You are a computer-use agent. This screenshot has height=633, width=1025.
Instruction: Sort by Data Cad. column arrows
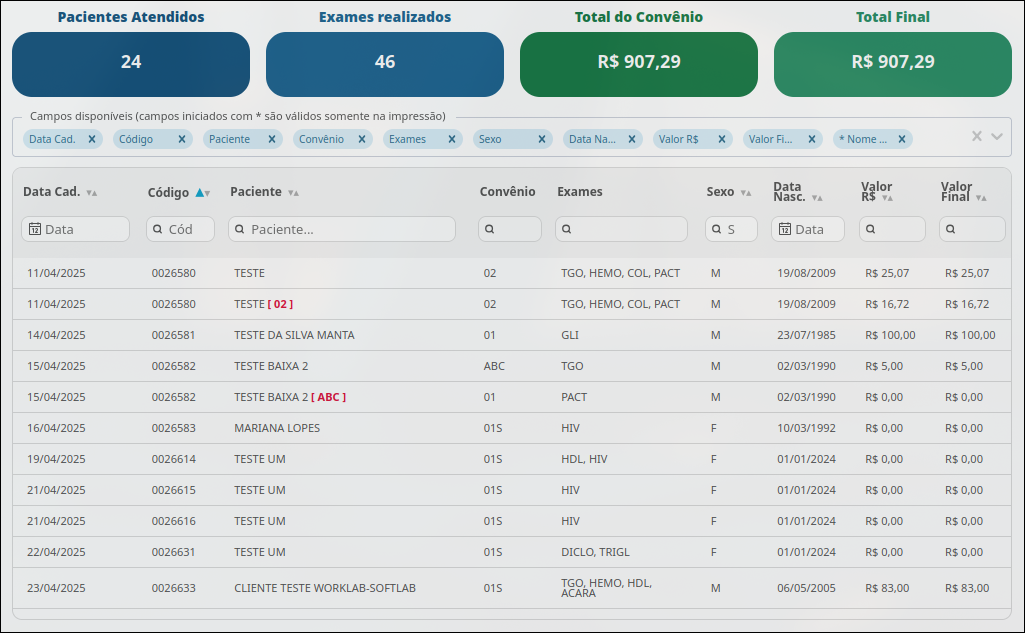tap(92, 193)
